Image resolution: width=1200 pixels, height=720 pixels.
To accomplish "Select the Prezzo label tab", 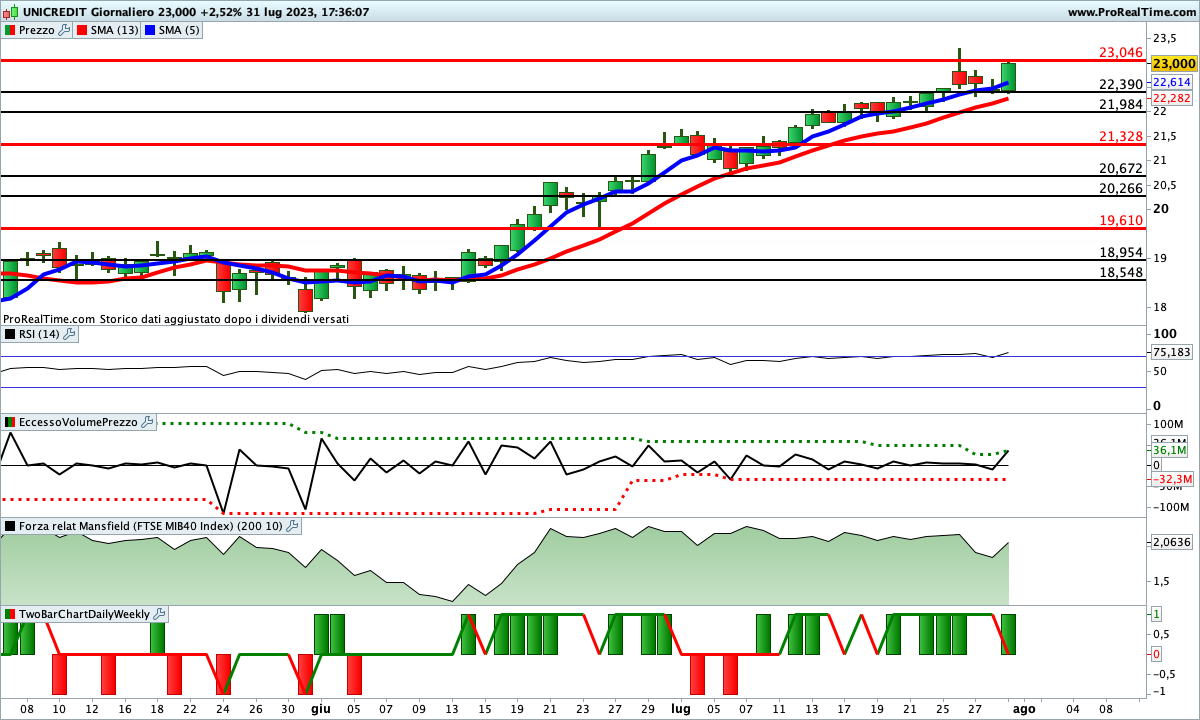I will click(x=37, y=30).
